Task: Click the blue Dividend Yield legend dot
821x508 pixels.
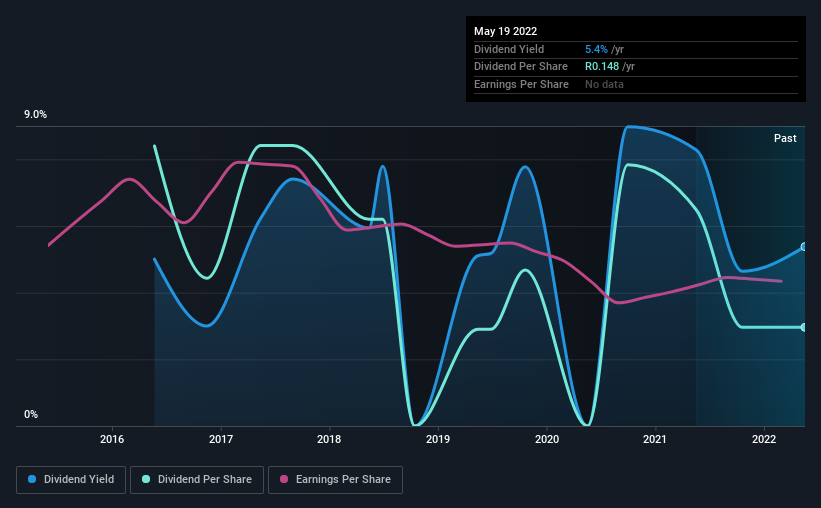Action: [32, 479]
